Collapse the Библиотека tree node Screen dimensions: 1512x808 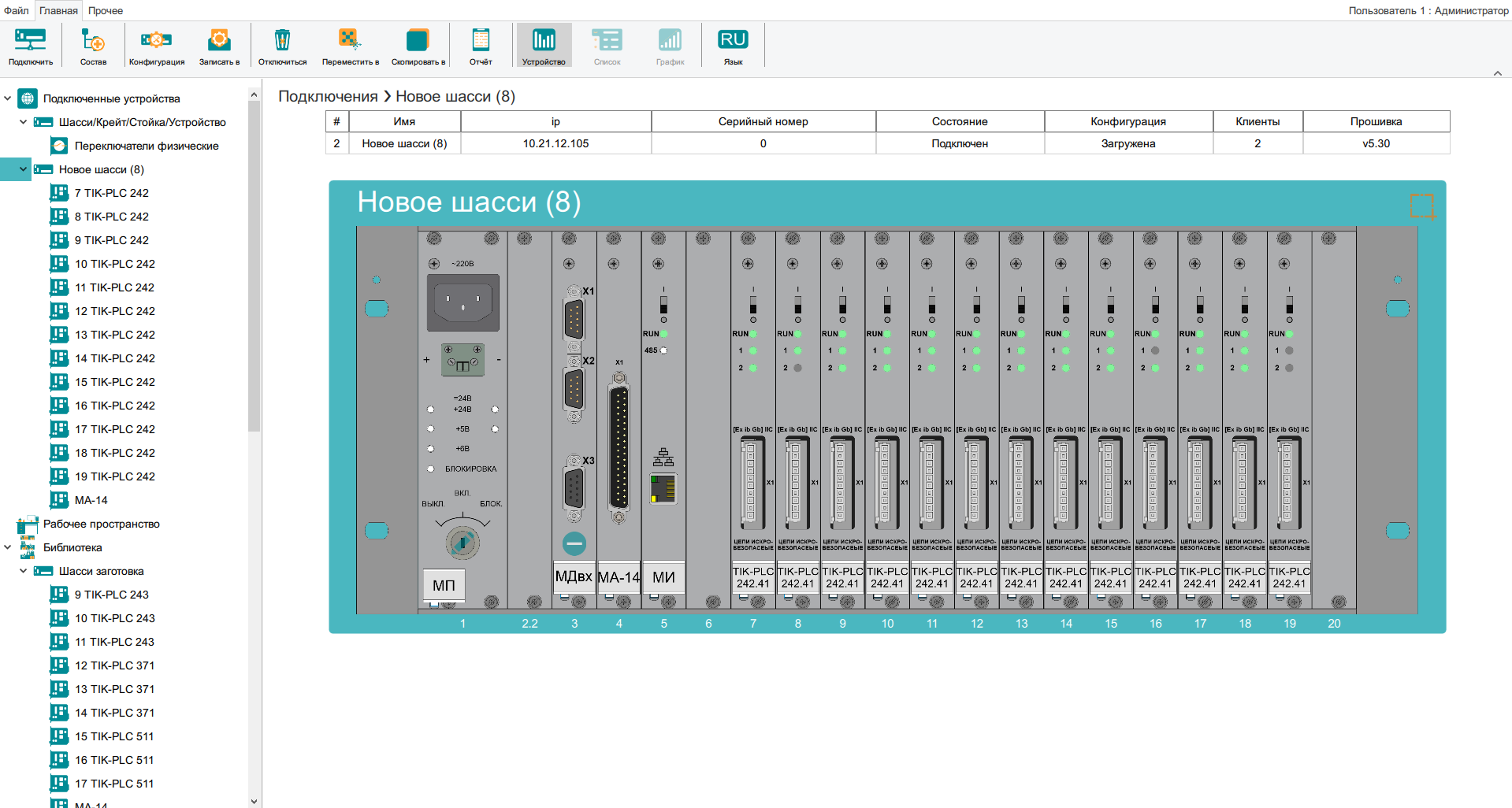pos(8,547)
